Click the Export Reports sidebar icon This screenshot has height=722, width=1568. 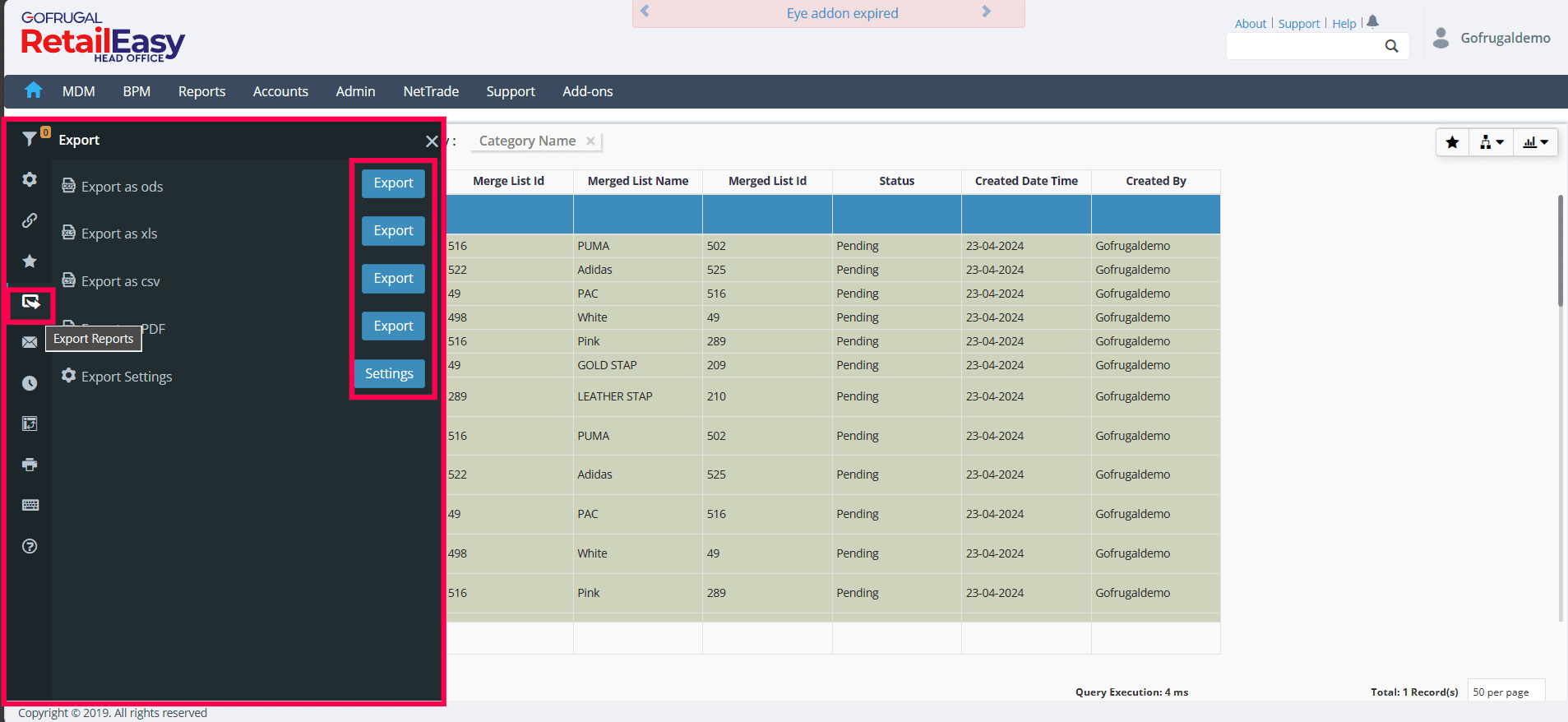[x=30, y=303]
